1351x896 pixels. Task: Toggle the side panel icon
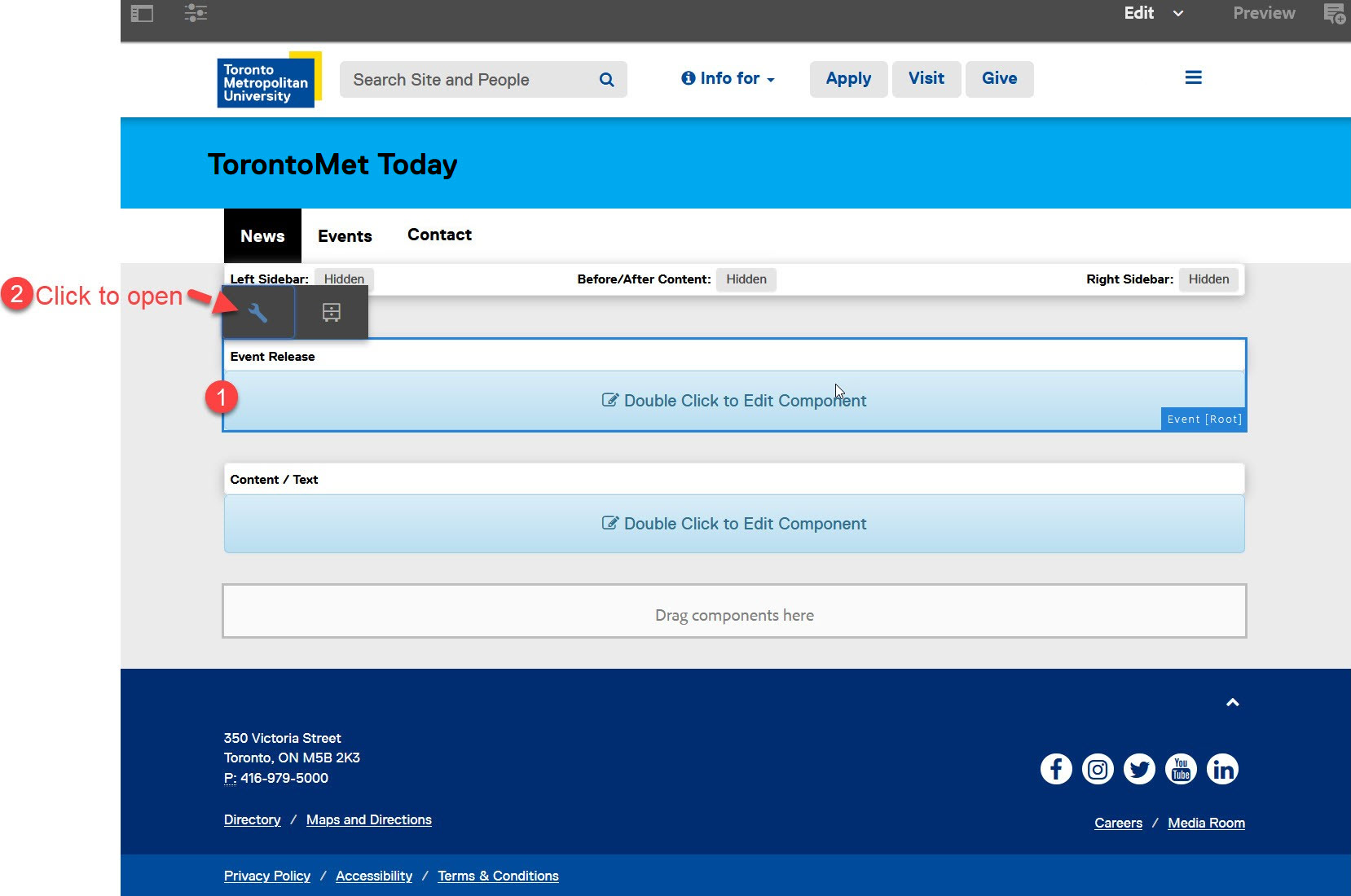point(142,13)
